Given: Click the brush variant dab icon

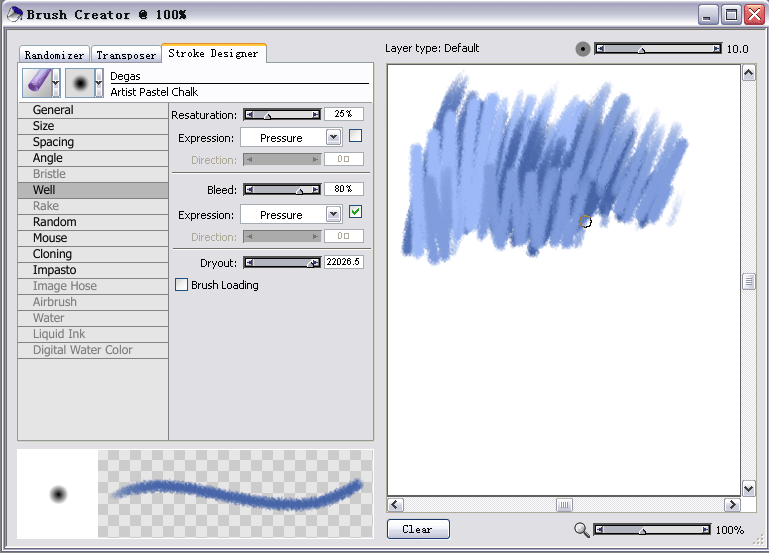Looking at the screenshot, I should (x=80, y=82).
